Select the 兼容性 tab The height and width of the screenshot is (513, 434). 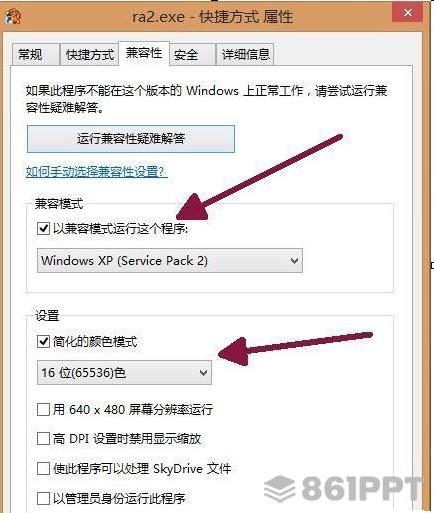tap(144, 53)
